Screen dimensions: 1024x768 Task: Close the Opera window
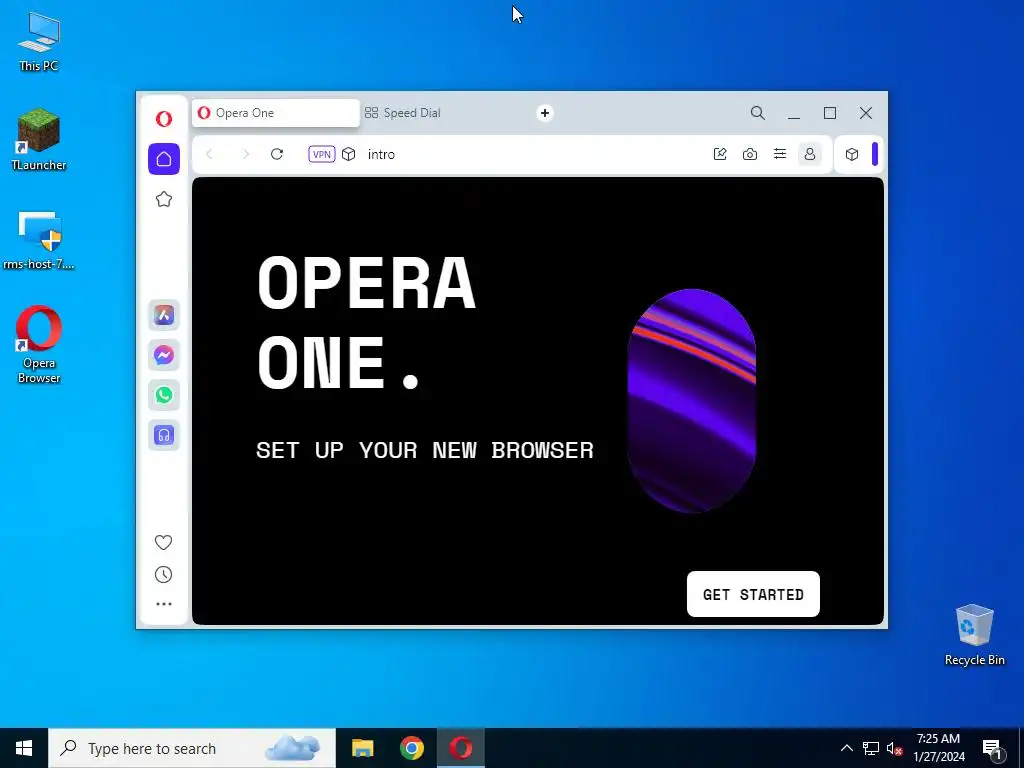click(866, 113)
